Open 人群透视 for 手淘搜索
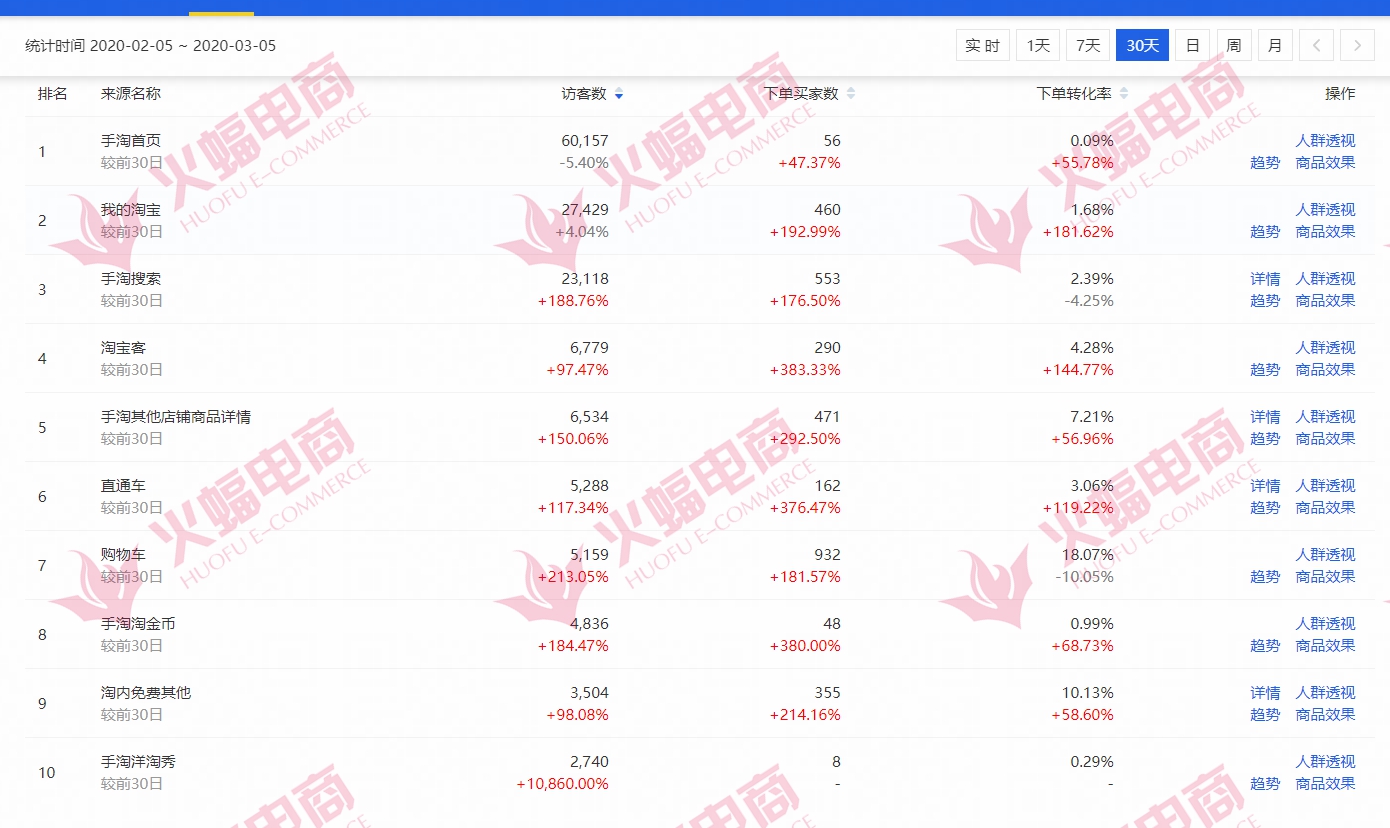This screenshot has height=828, width=1390. (x=1325, y=279)
